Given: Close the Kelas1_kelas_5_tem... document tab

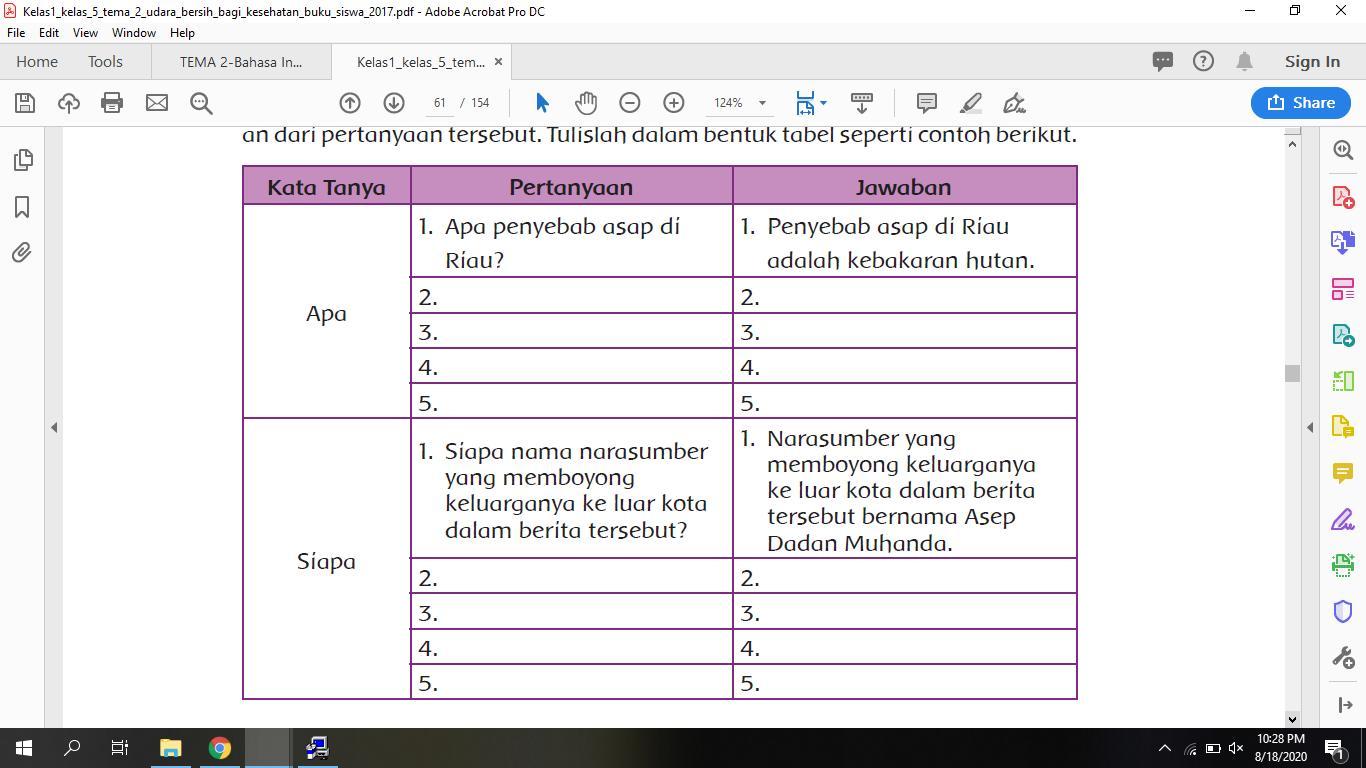Looking at the screenshot, I should tap(498, 62).
